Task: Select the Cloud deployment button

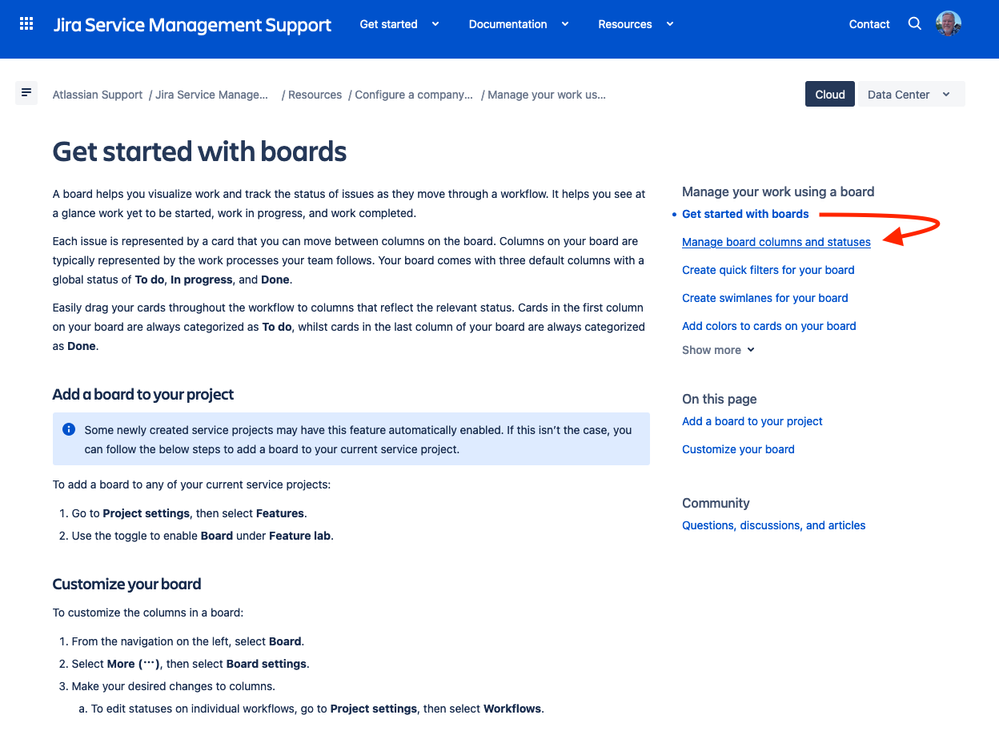Action: click(830, 94)
